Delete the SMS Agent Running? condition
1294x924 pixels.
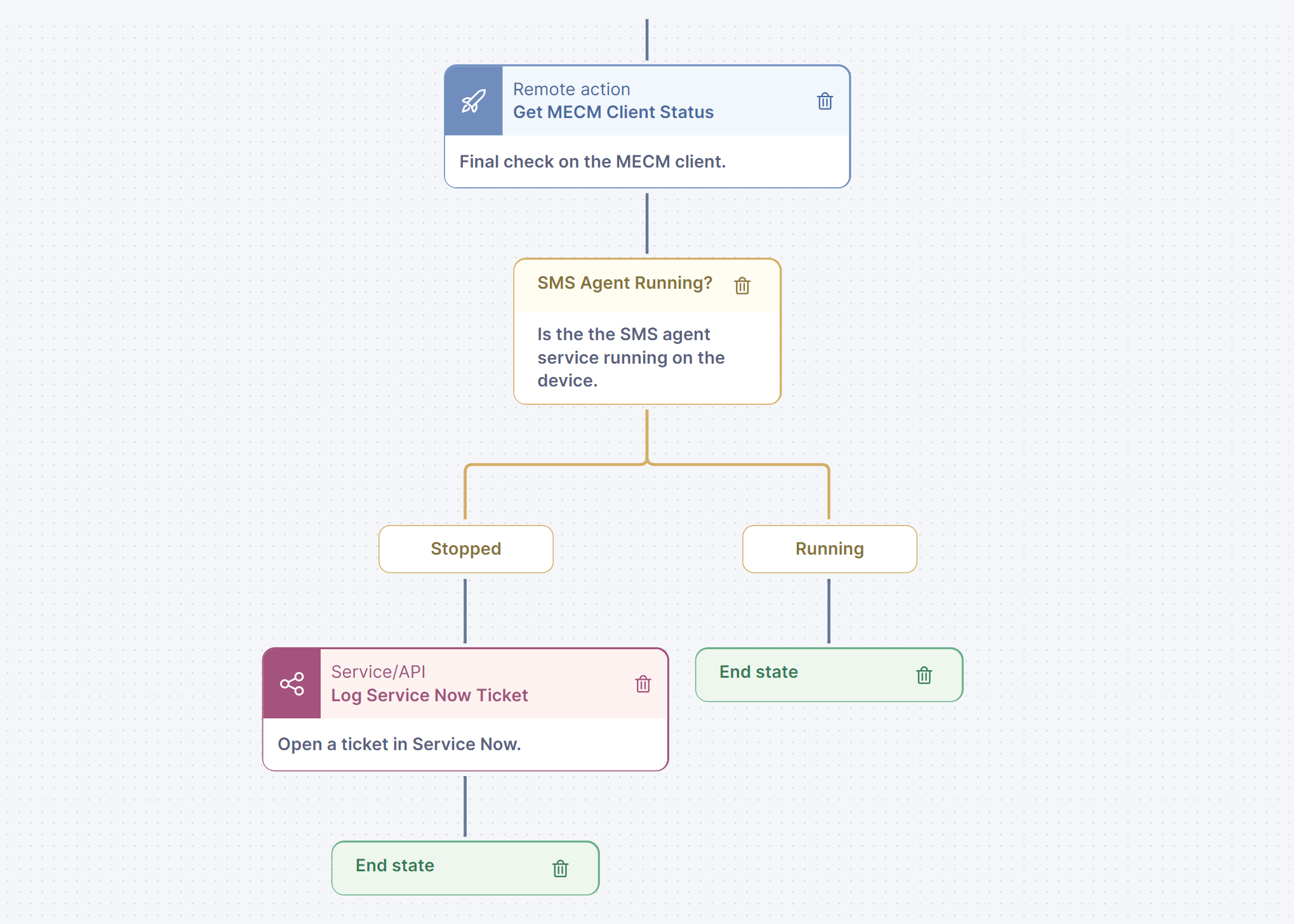point(742,286)
